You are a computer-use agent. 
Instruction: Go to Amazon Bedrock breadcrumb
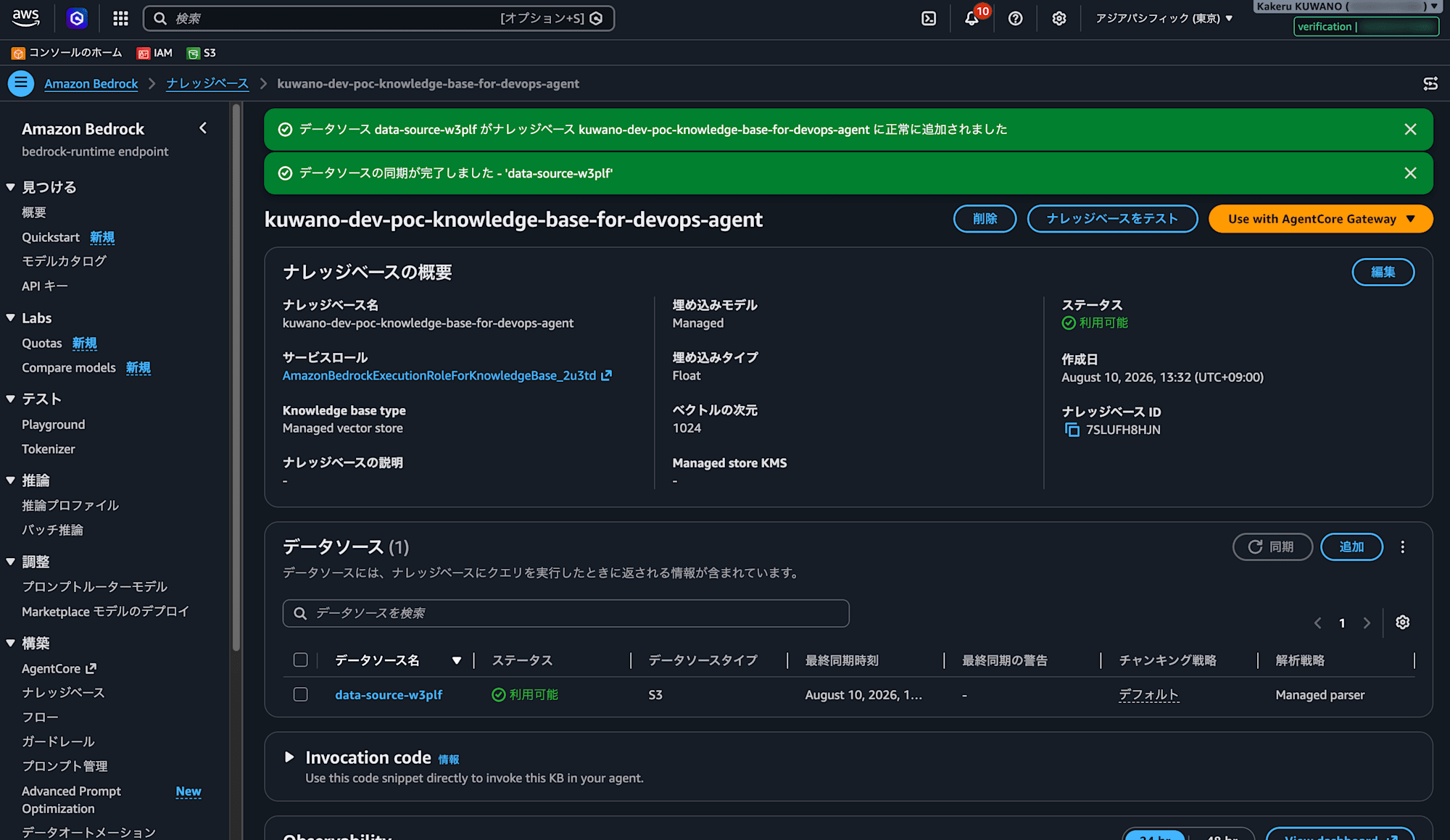pos(91,83)
